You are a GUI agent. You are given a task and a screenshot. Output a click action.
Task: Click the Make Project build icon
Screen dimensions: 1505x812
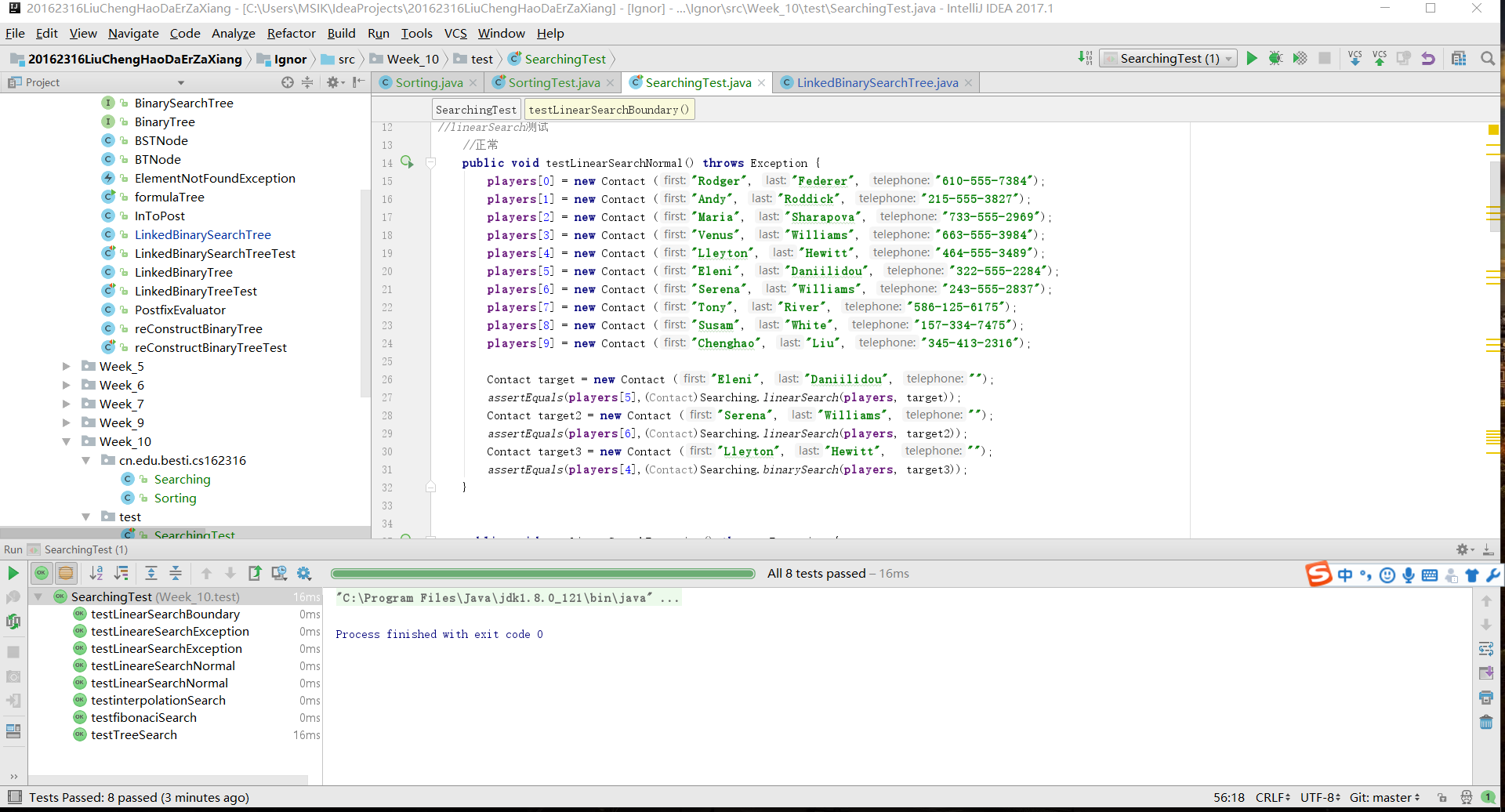tap(1085, 58)
